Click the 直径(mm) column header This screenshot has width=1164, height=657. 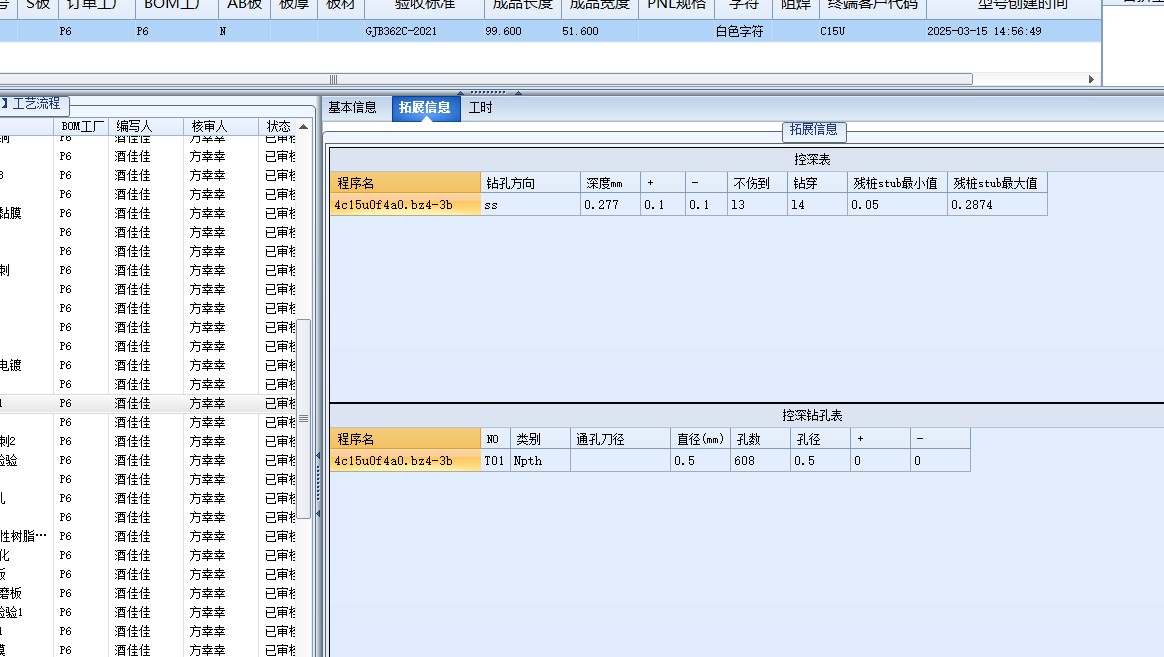point(701,439)
